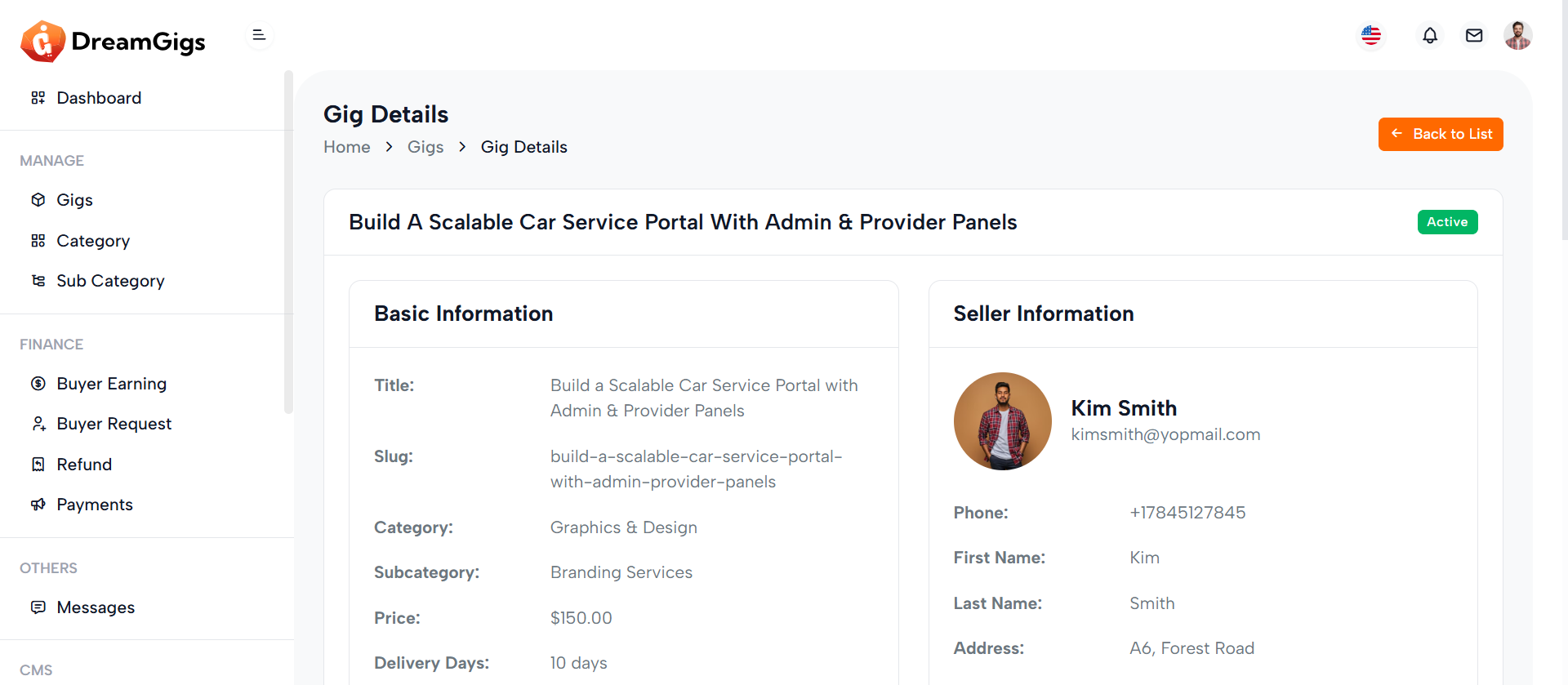The height and width of the screenshot is (685, 1568).
Task: Click the Buyer Request person icon
Action: 38,424
